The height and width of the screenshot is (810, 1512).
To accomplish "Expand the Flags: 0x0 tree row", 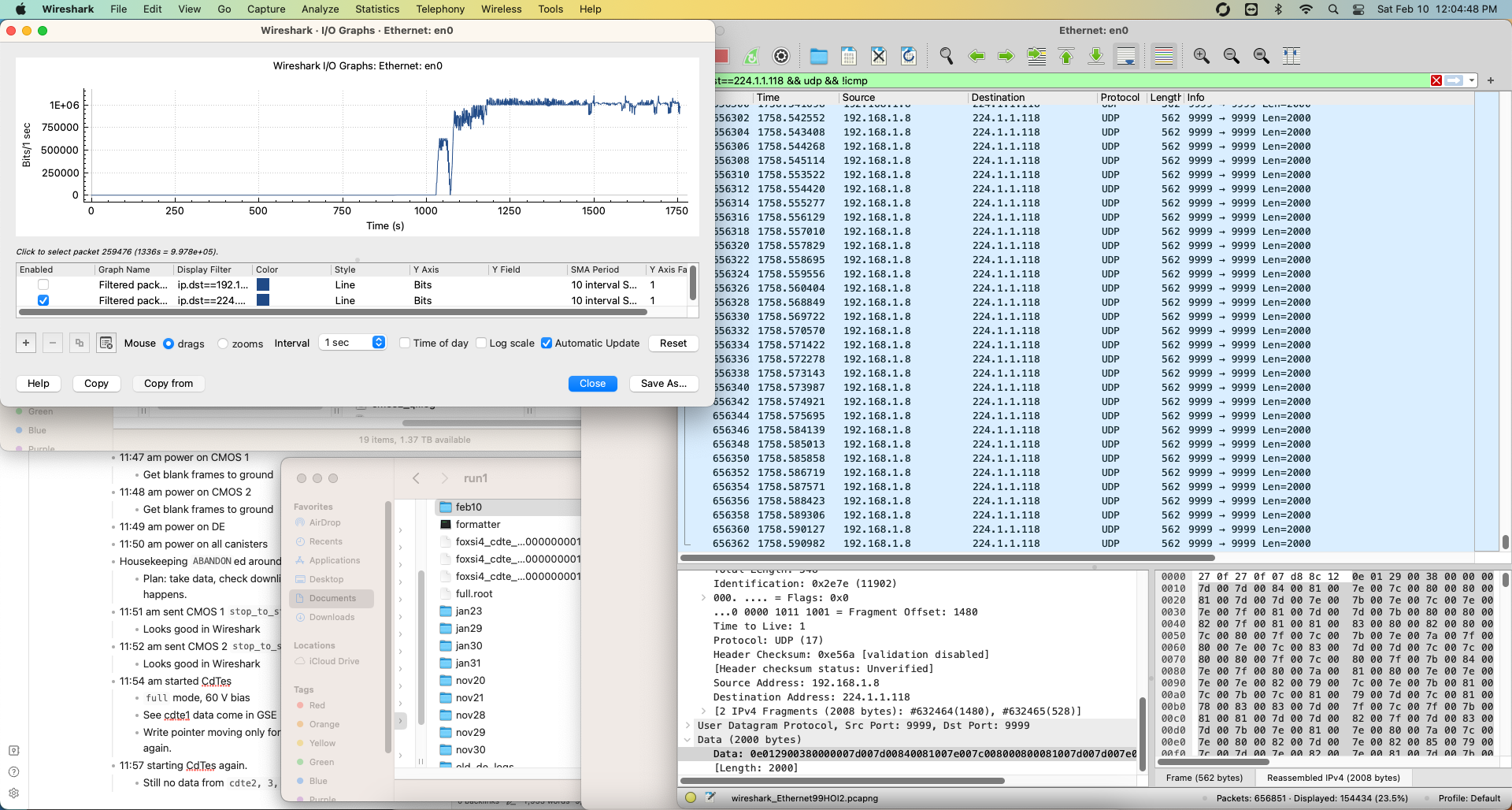I will [703, 598].
